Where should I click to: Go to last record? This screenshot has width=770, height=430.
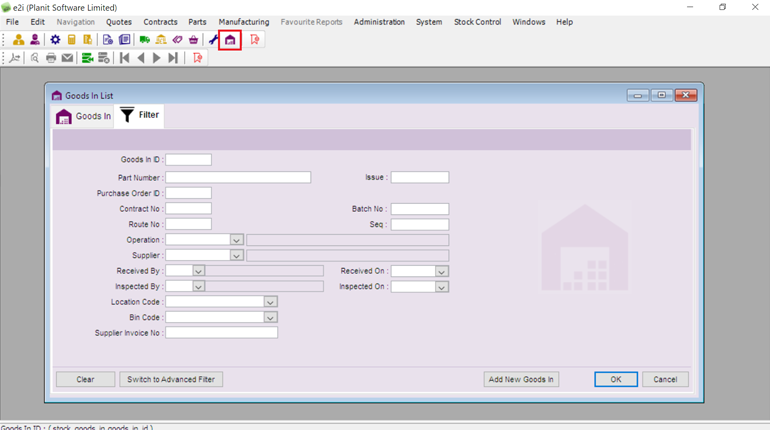[x=173, y=58]
